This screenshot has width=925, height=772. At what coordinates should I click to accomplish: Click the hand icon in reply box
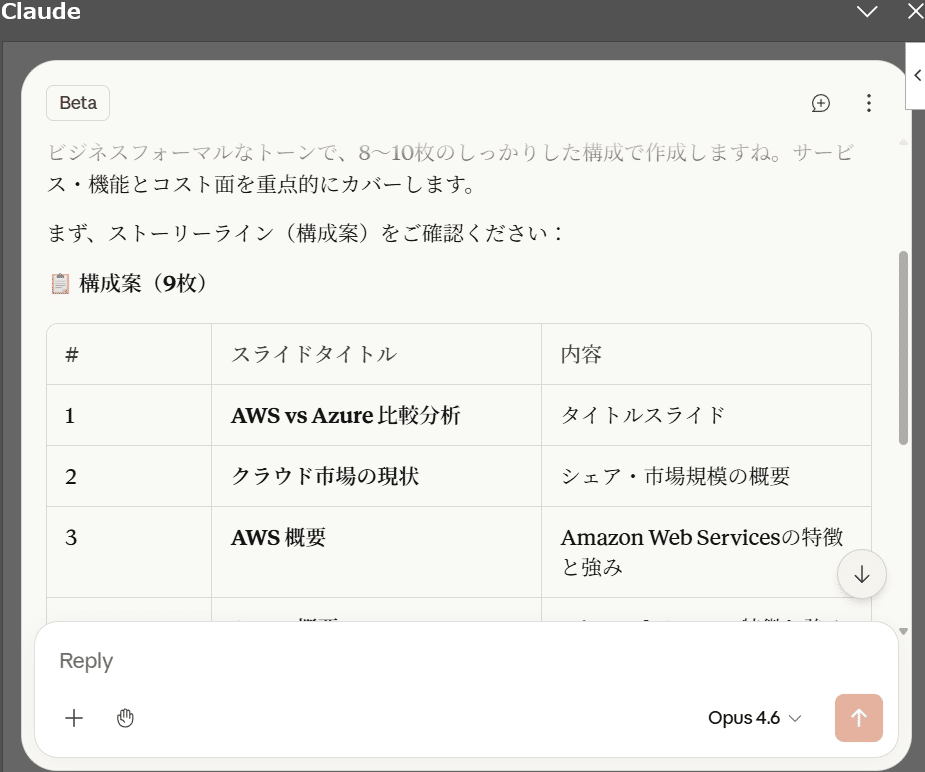tap(125, 718)
